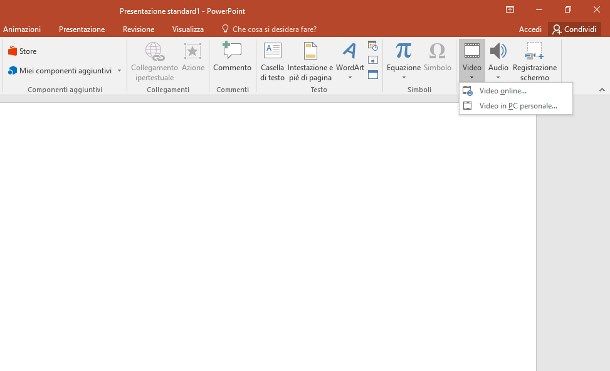Switch to the Animazioni tab
This screenshot has width=610, height=371.
coord(22,29)
